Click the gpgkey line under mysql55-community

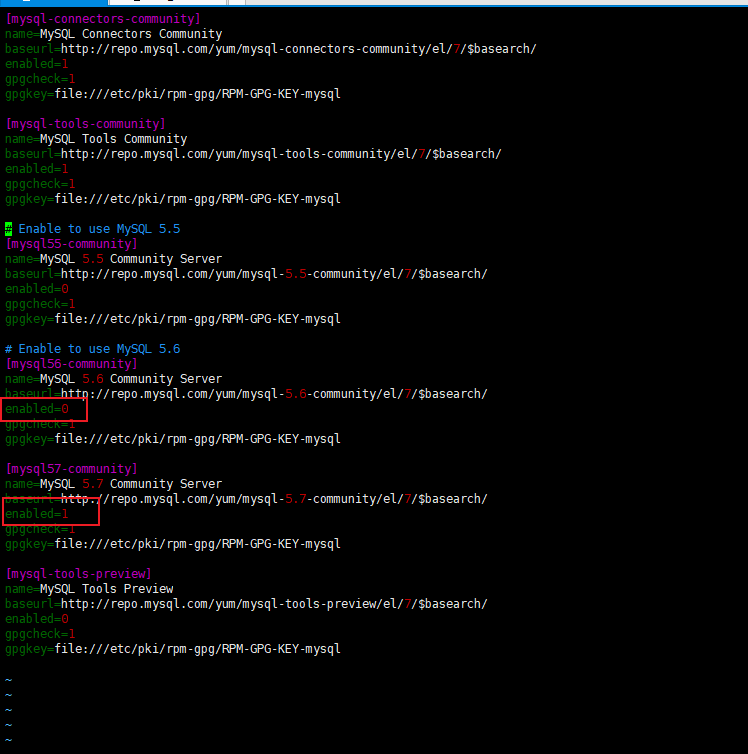pyautogui.click(x=173, y=319)
